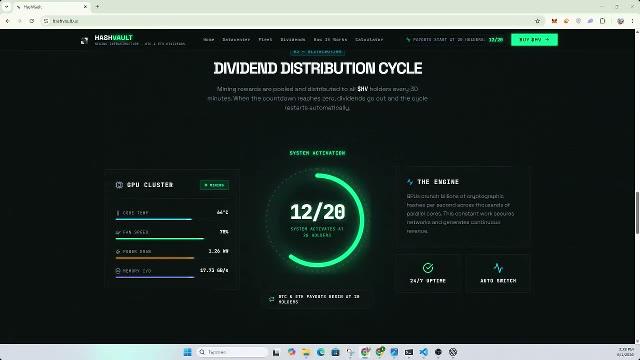Click the Auto Switch pulse icon
The image size is (640, 360).
pos(498,268)
